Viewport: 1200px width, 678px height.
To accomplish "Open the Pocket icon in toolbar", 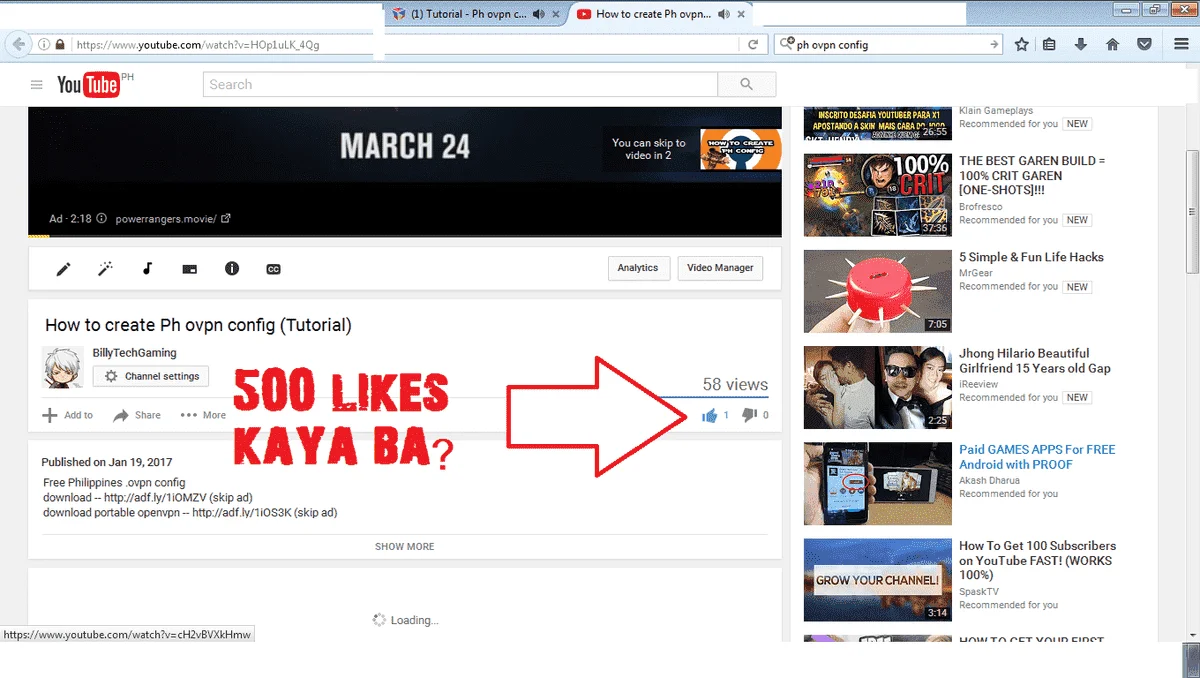I will [1145, 44].
